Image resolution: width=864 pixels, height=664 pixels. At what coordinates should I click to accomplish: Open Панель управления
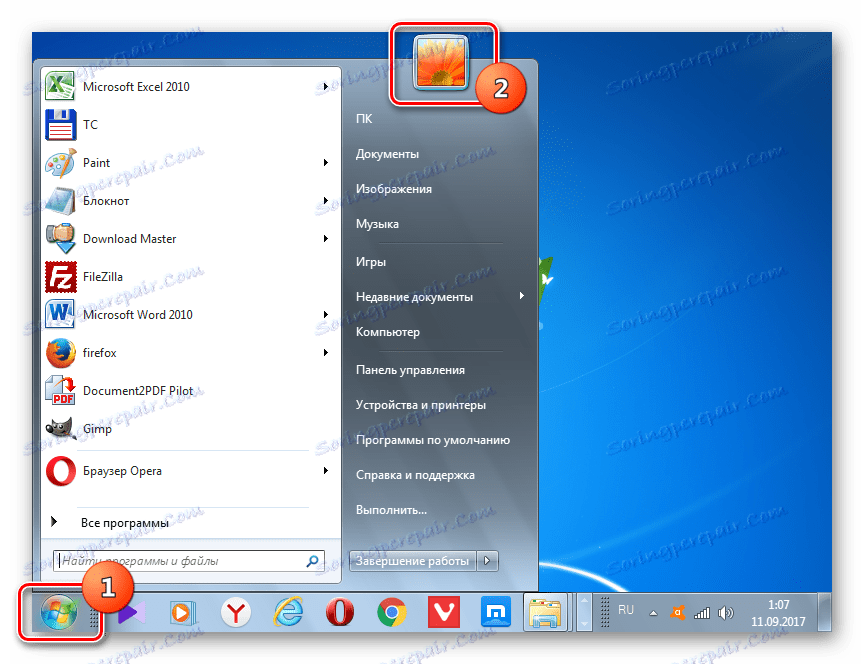pyautogui.click(x=410, y=370)
